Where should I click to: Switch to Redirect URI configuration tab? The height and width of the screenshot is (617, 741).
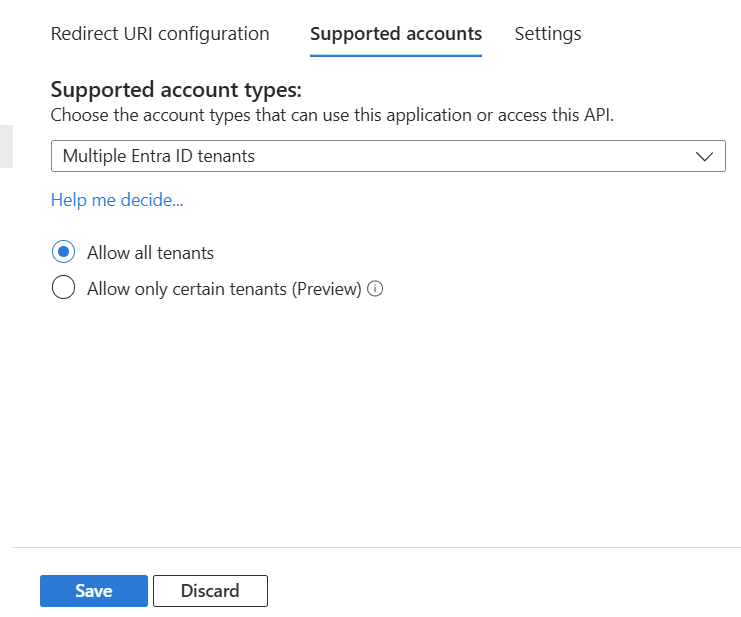point(160,34)
